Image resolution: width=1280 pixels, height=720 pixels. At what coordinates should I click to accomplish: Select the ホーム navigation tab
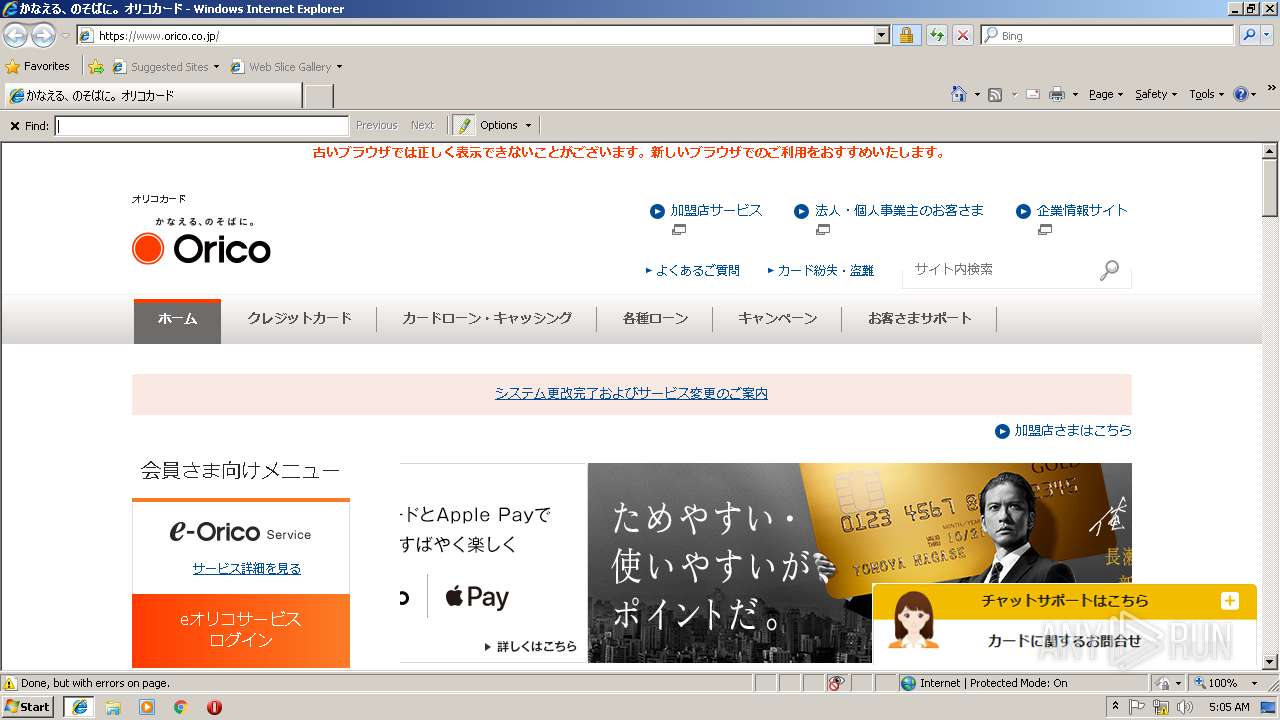pyautogui.click(x=177, y=319)
